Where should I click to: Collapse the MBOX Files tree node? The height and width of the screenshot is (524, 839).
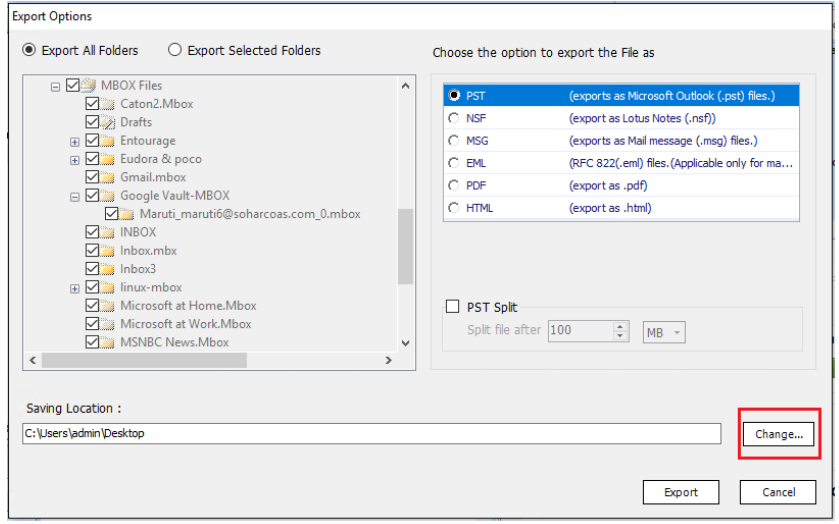[x=56, y=86]
